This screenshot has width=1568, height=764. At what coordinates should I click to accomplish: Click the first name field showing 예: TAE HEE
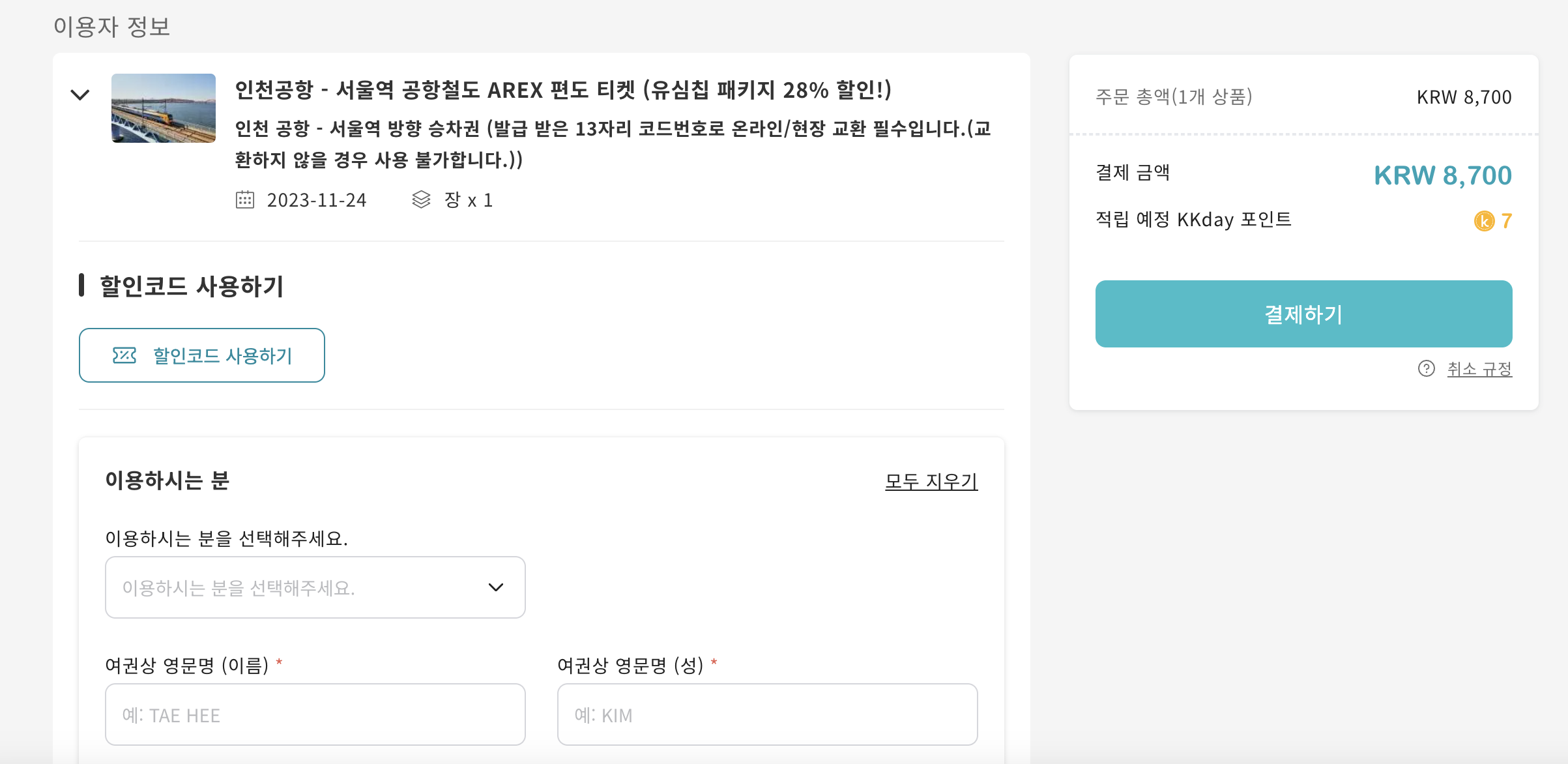point(315,714)
